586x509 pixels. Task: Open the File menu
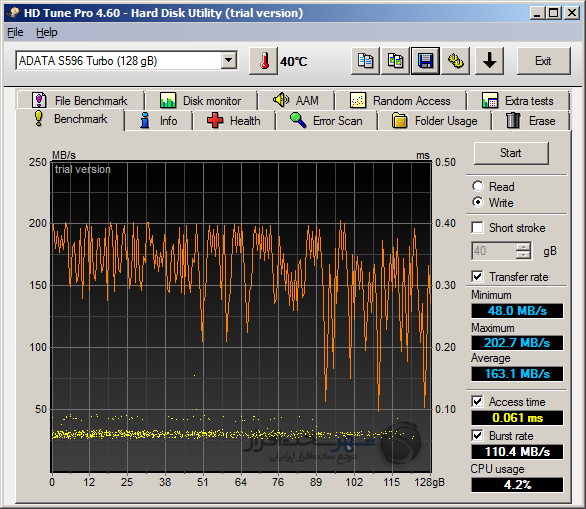[x=15, y=32]
